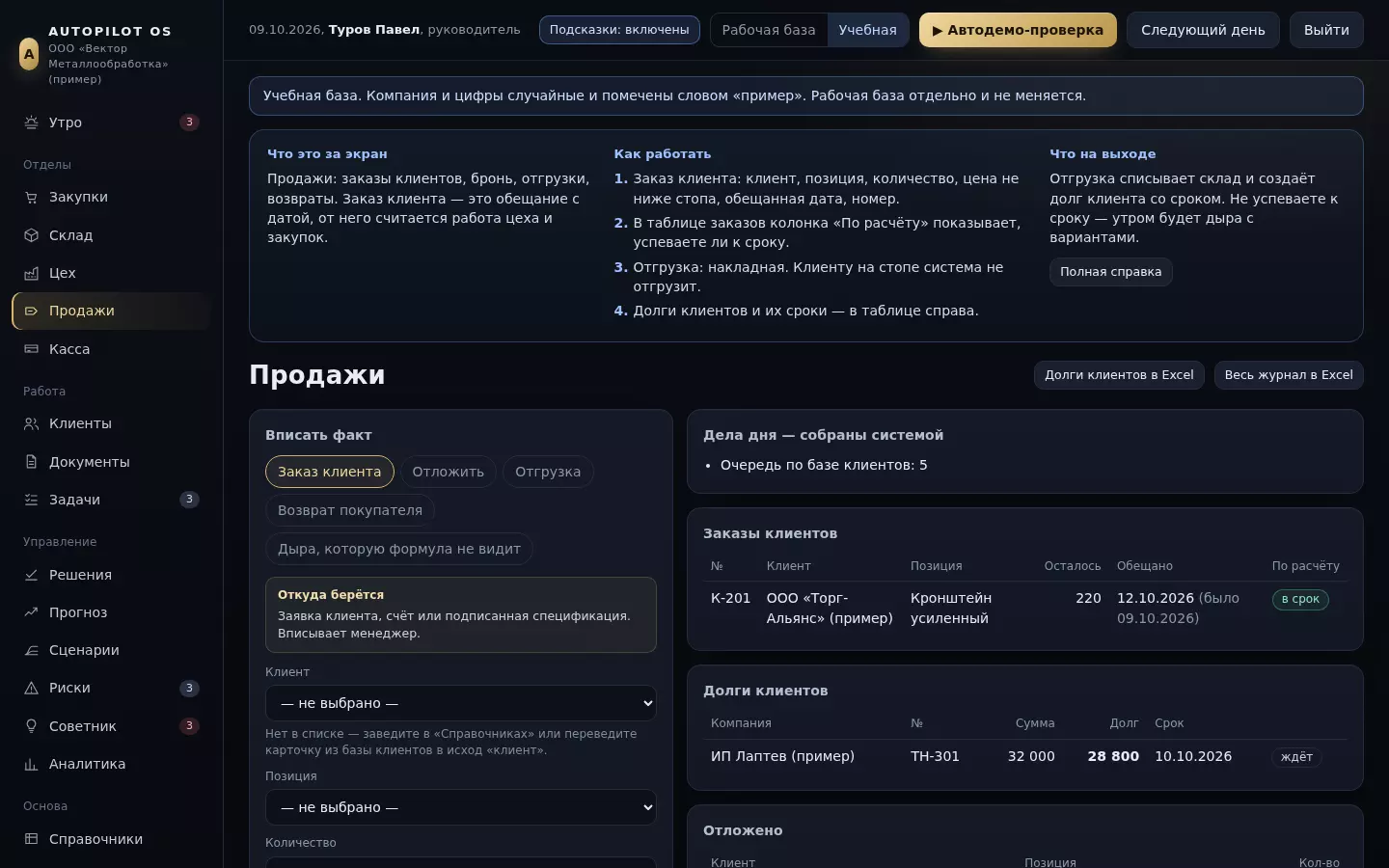Open Полная справка
This screenshot has width=1389, height=868.
tap(1111, 272)
